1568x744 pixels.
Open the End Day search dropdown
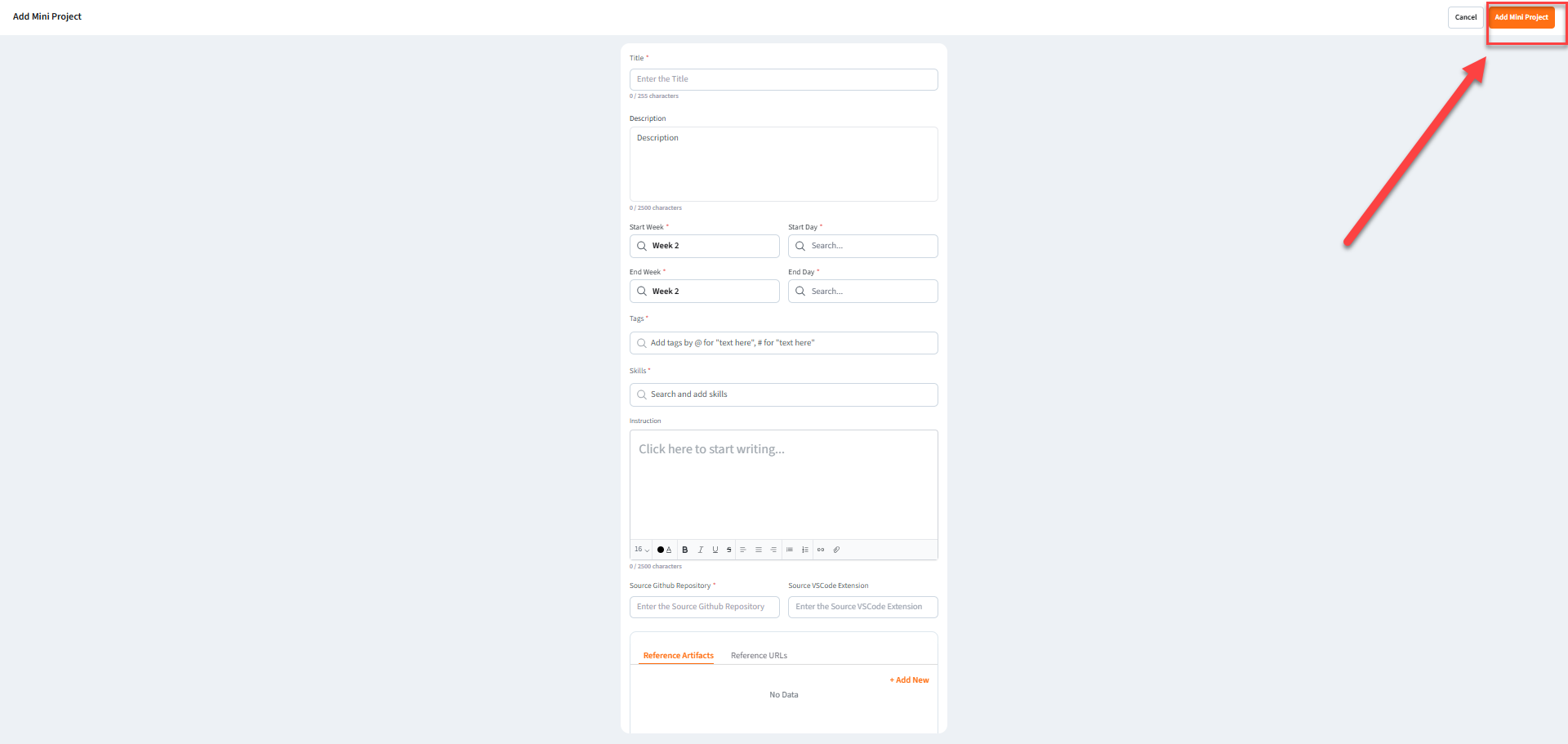tap(862, 292)
